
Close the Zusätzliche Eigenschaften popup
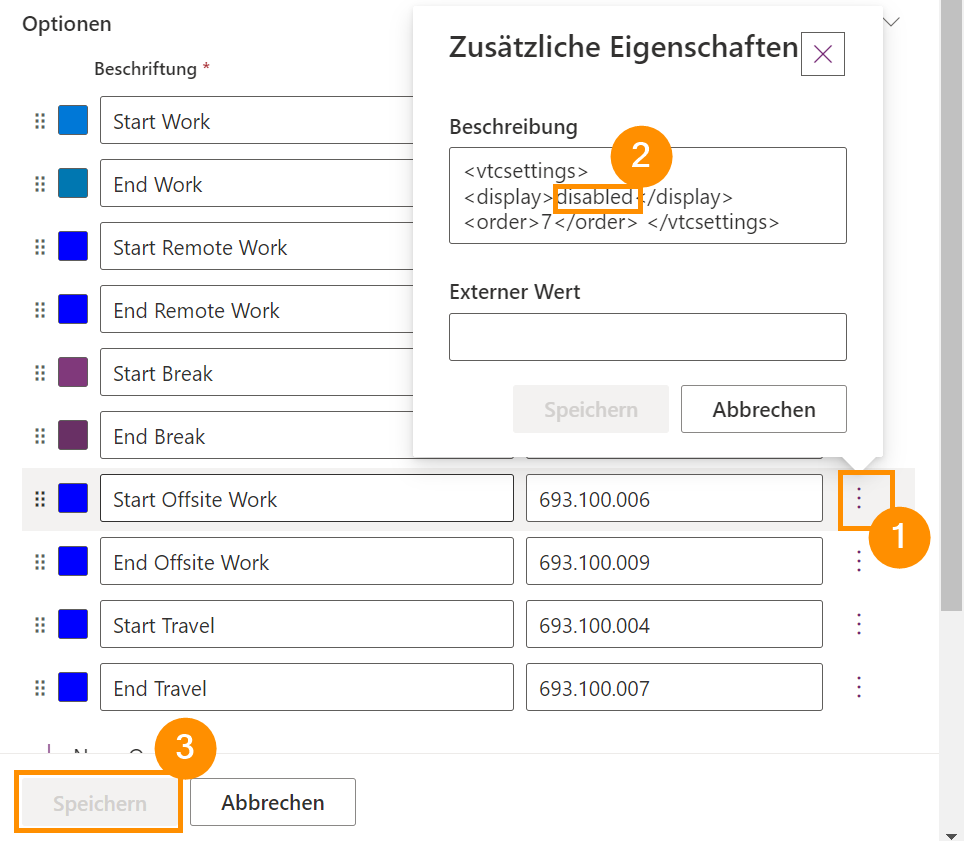[x=823, y=54]
